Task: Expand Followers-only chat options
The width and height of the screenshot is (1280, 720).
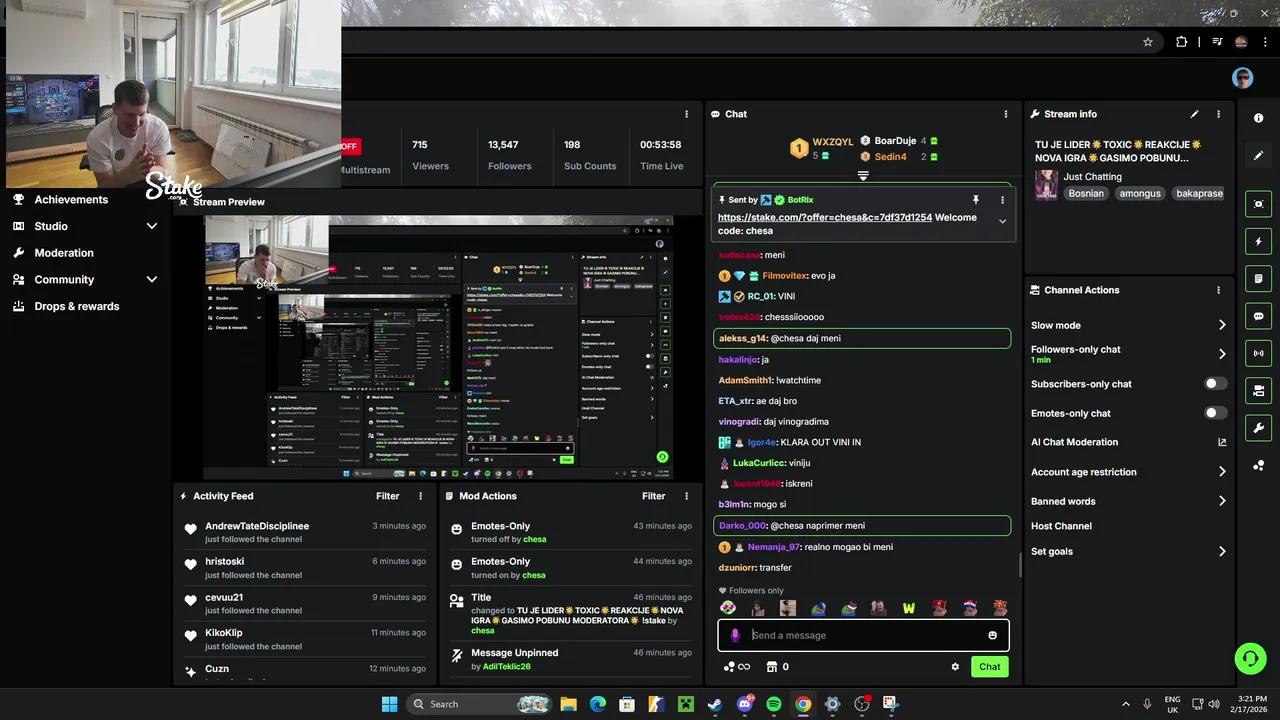Action: (x=1222, y=354)
